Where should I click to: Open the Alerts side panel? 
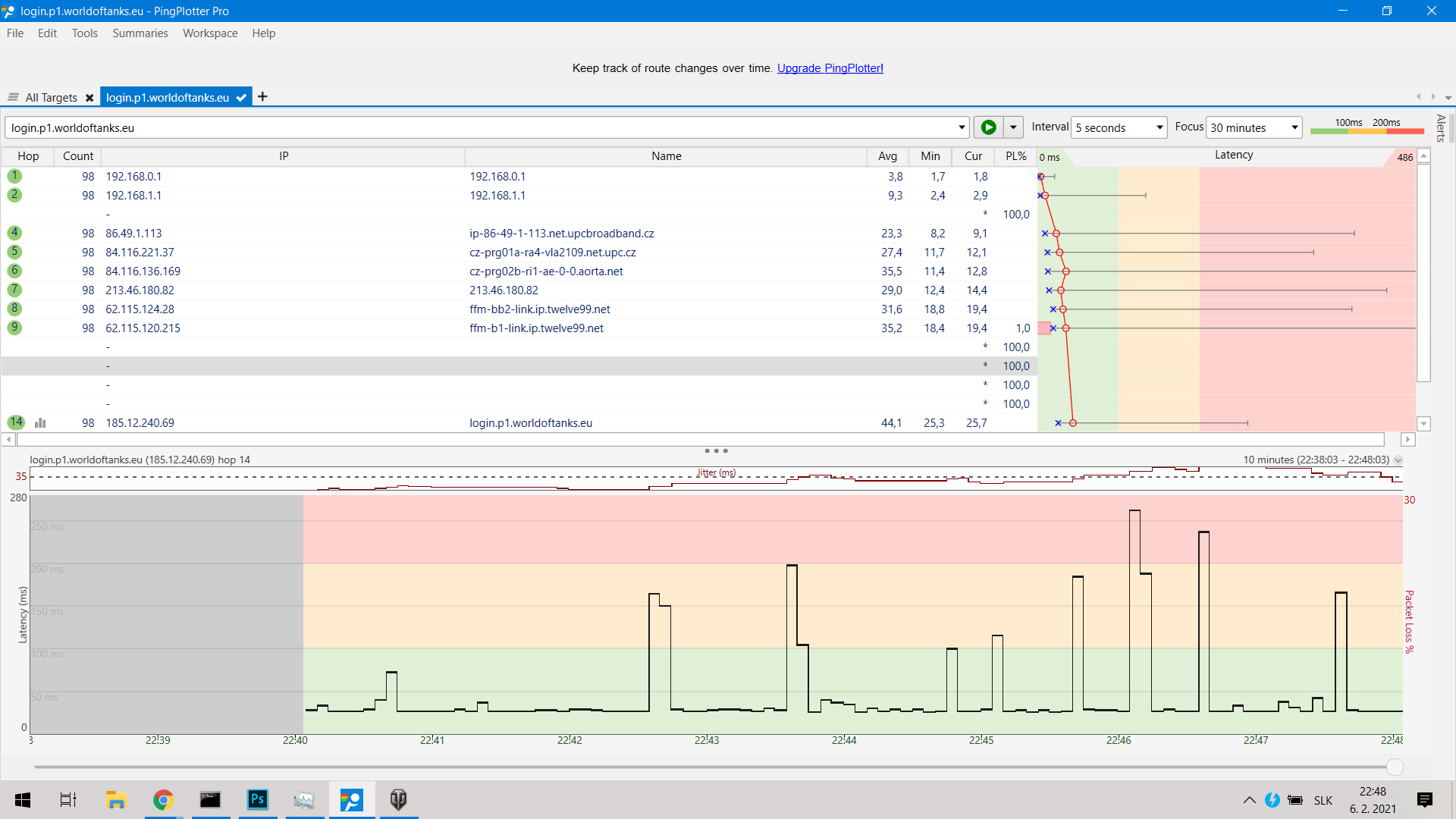point(1441,127)
